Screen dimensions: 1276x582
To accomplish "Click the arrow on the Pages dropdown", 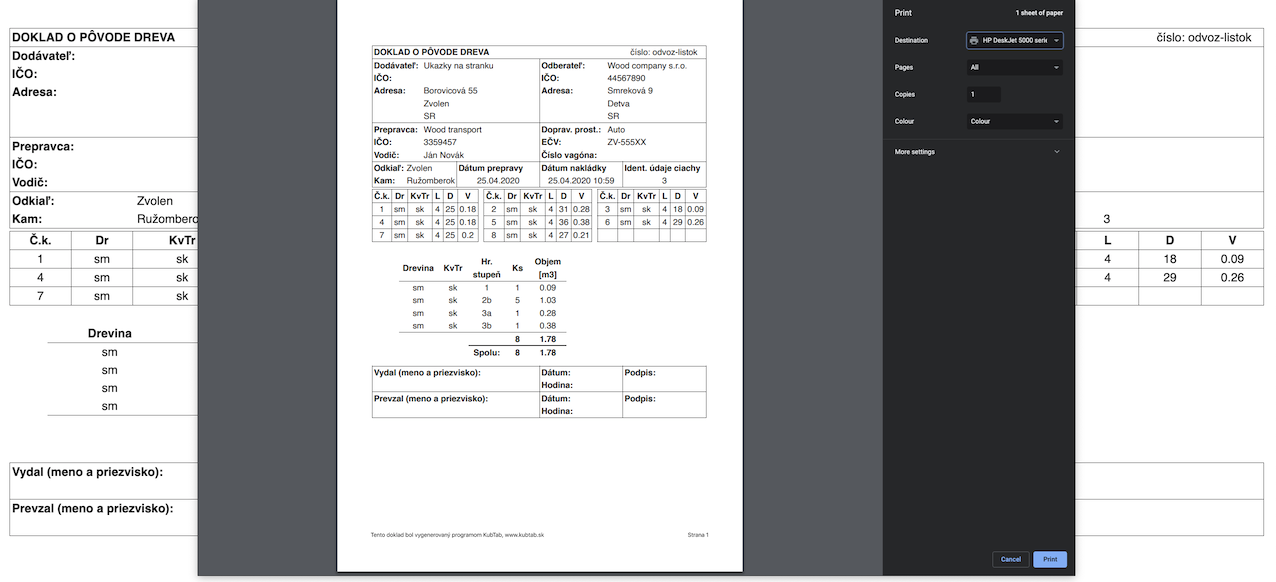I will [x=1056, y=68].
